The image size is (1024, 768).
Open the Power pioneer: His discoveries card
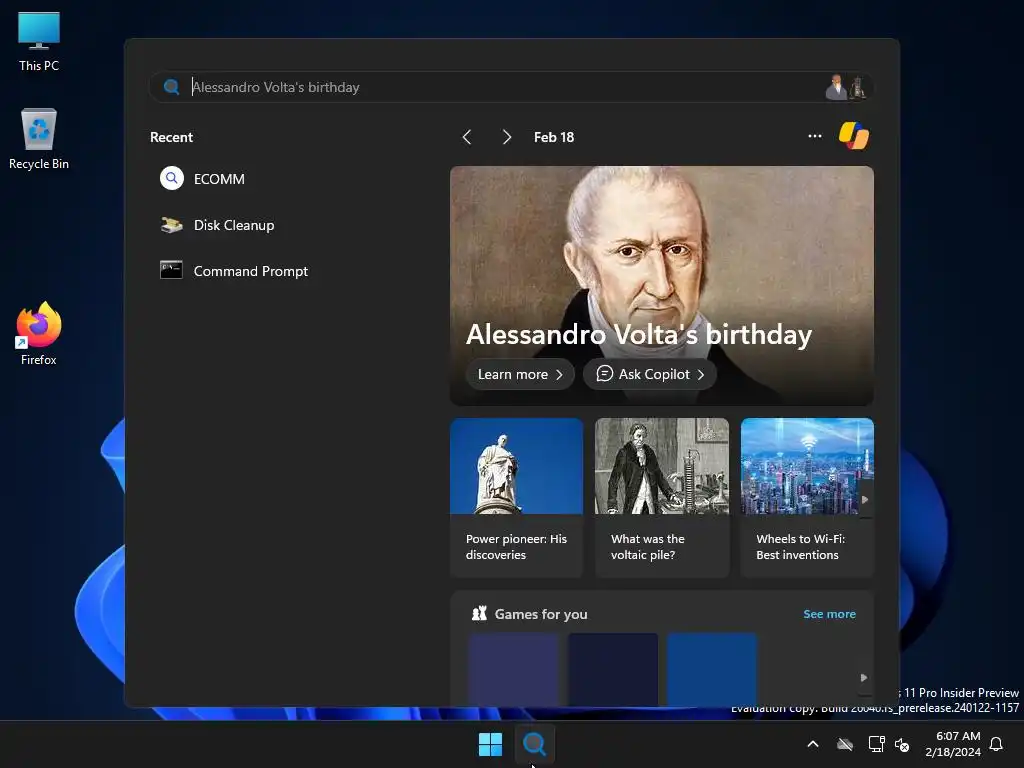click(516, 498)
